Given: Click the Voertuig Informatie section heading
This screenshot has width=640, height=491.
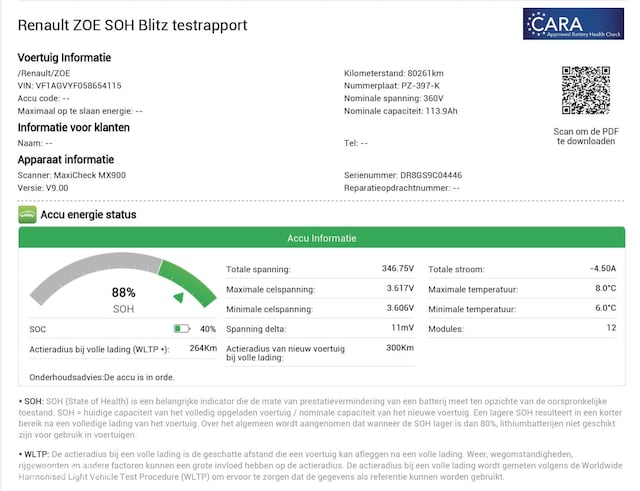Looking at the screenshot, I should (64, 58).
